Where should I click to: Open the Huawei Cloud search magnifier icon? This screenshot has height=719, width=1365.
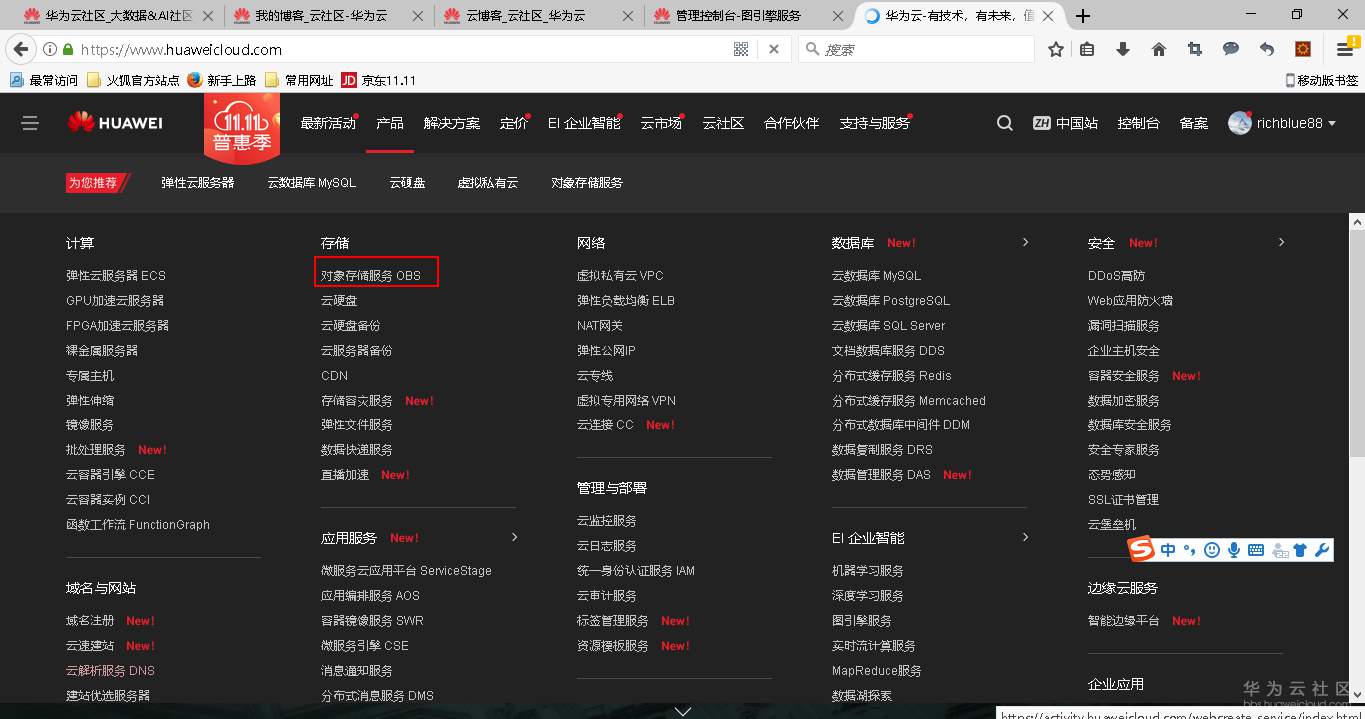(x=1004, y=122)
